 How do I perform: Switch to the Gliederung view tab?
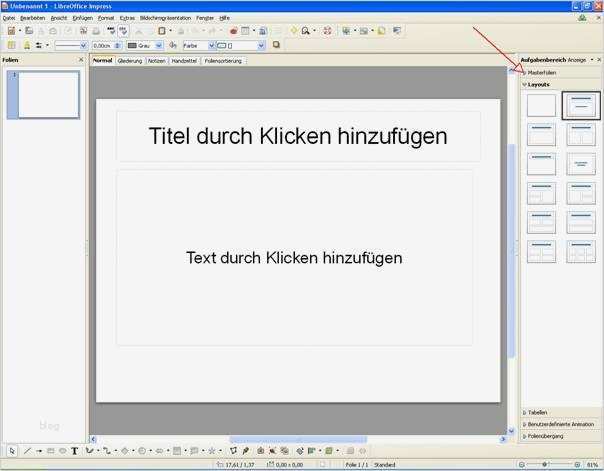[130, 61]
